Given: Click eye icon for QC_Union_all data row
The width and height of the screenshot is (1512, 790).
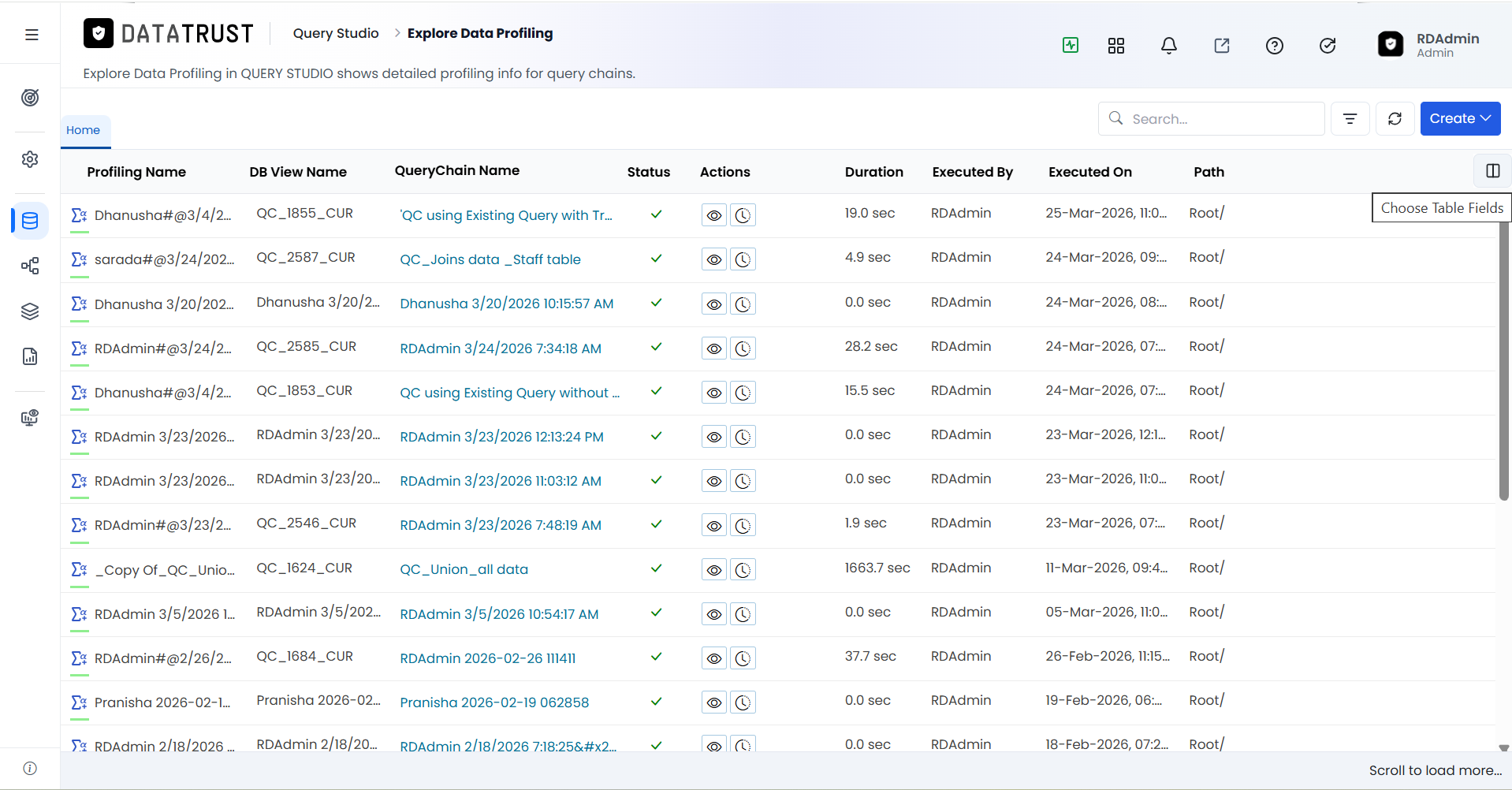Looking at the screenshot, I should (x=714, y=570).
